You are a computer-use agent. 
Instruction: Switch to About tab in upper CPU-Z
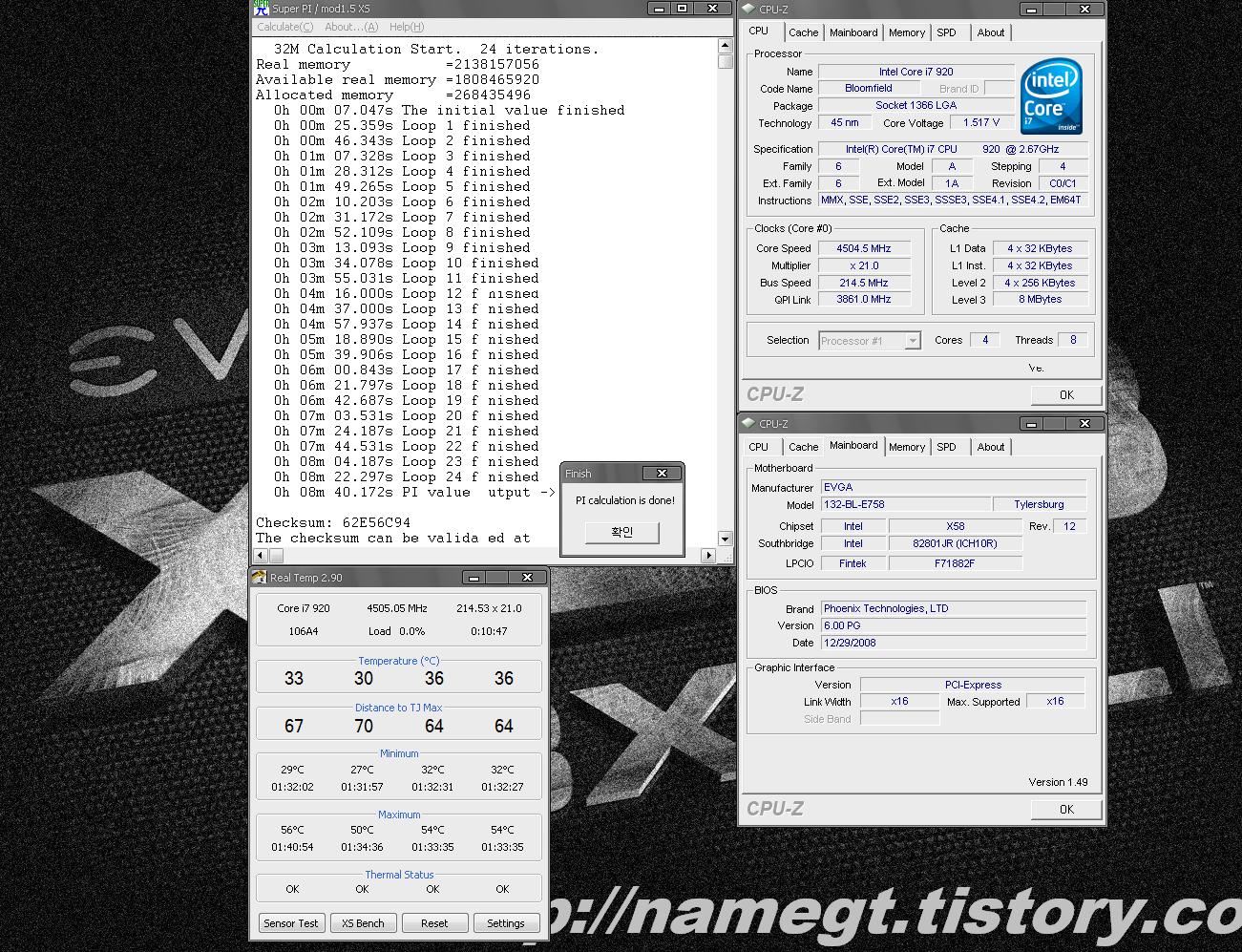[990, 32]
